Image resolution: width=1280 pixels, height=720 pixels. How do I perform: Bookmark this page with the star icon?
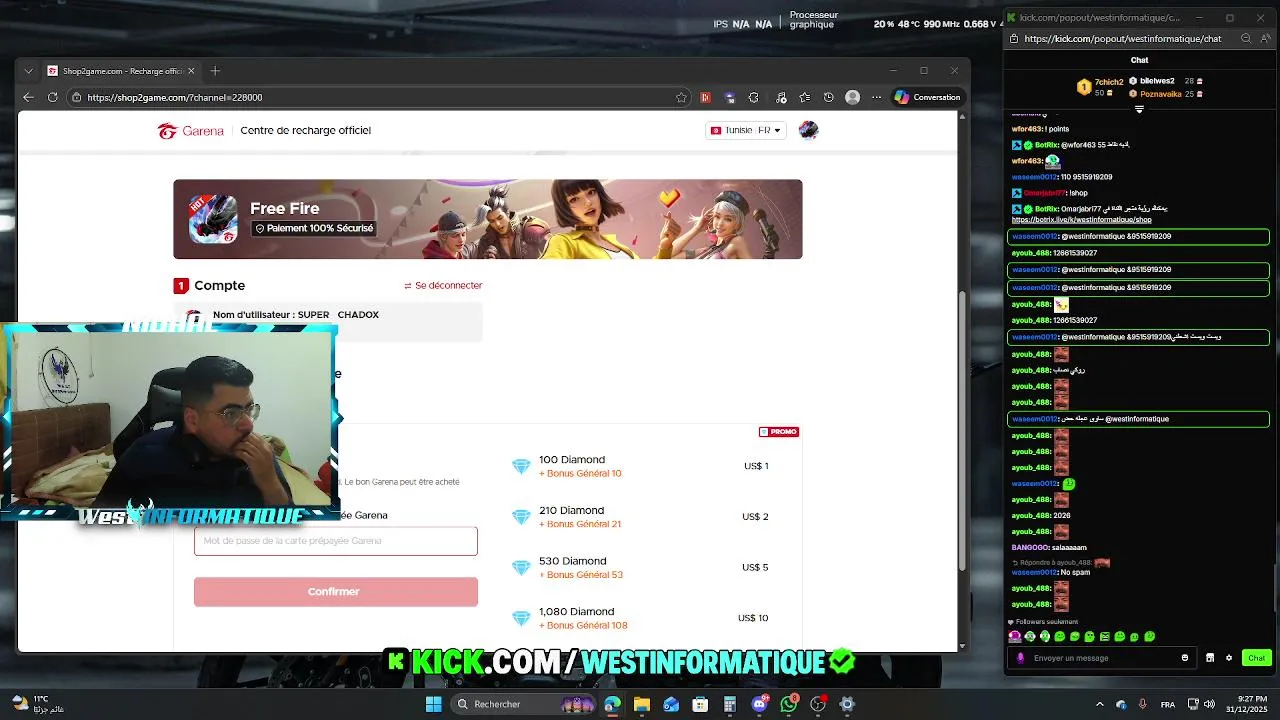681,97
